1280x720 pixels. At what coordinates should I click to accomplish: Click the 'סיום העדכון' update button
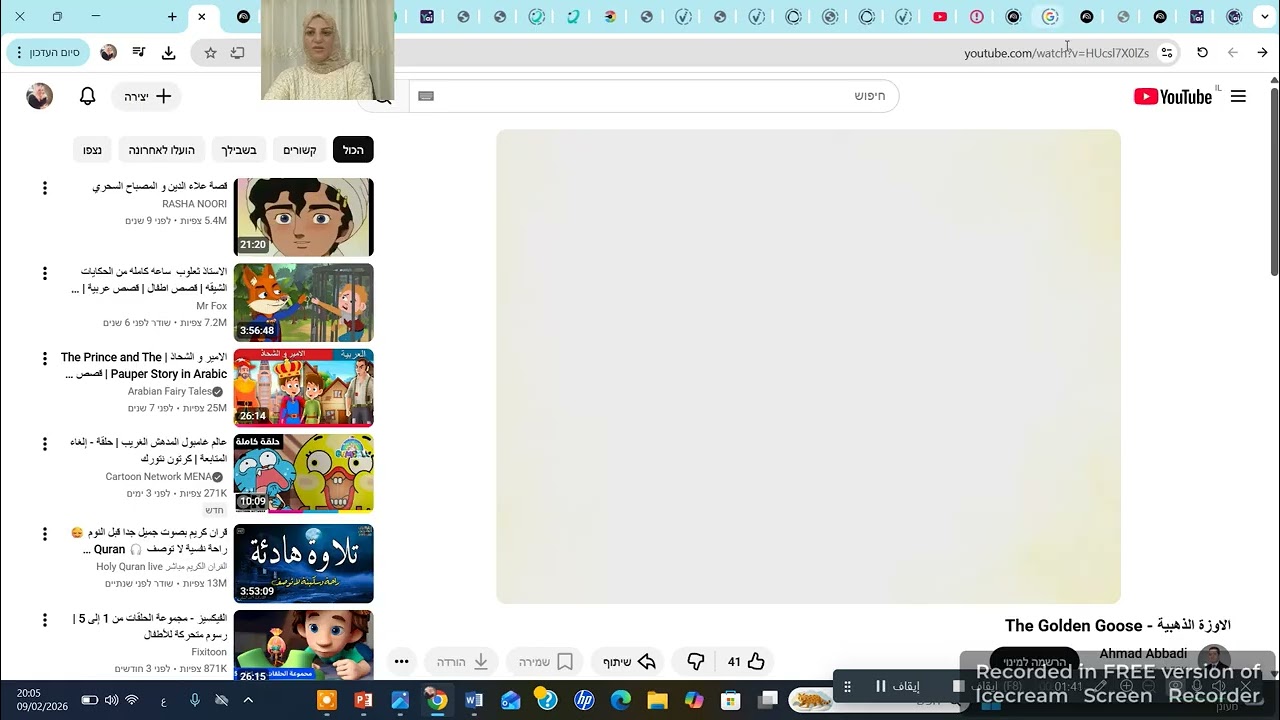point(48,52)
